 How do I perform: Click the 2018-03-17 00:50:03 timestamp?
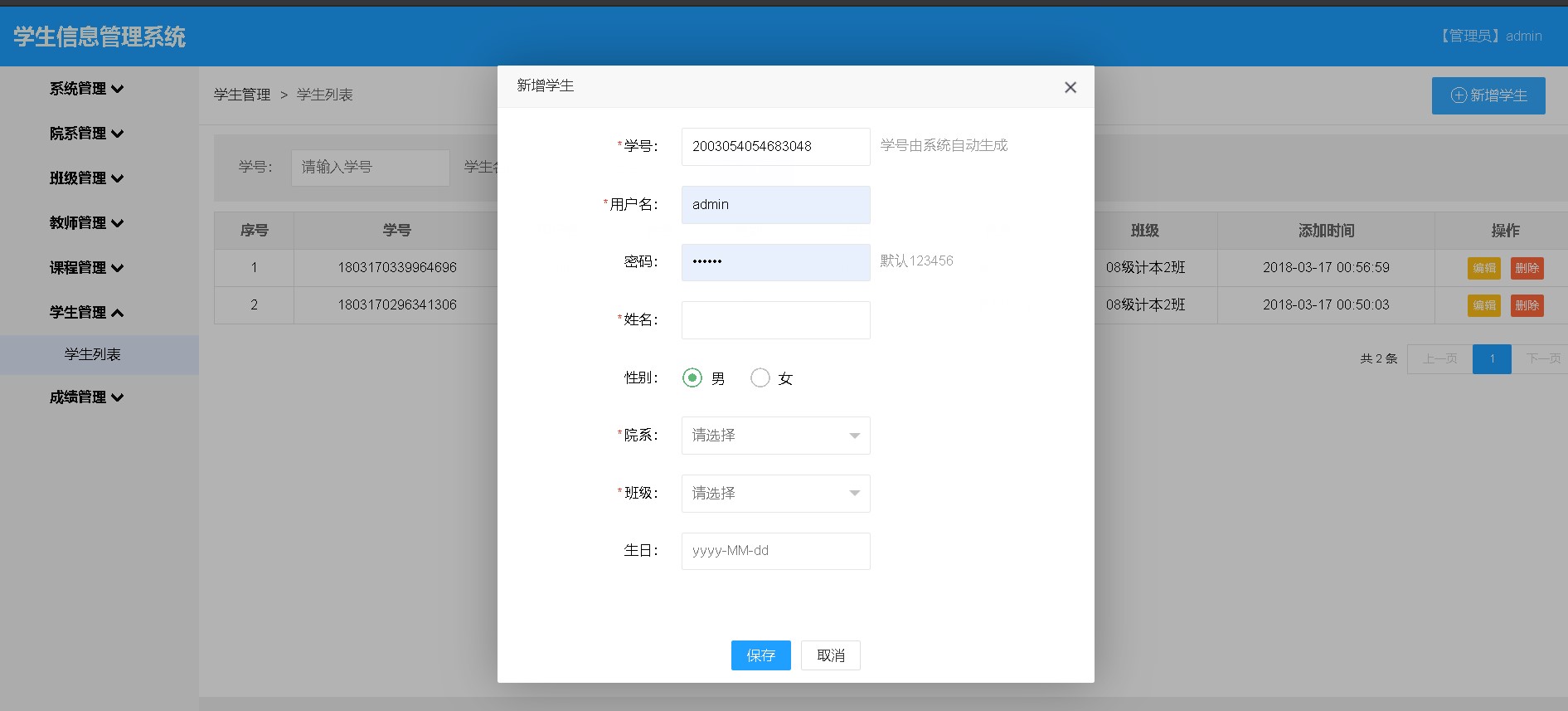click(x=1326, y=304)
